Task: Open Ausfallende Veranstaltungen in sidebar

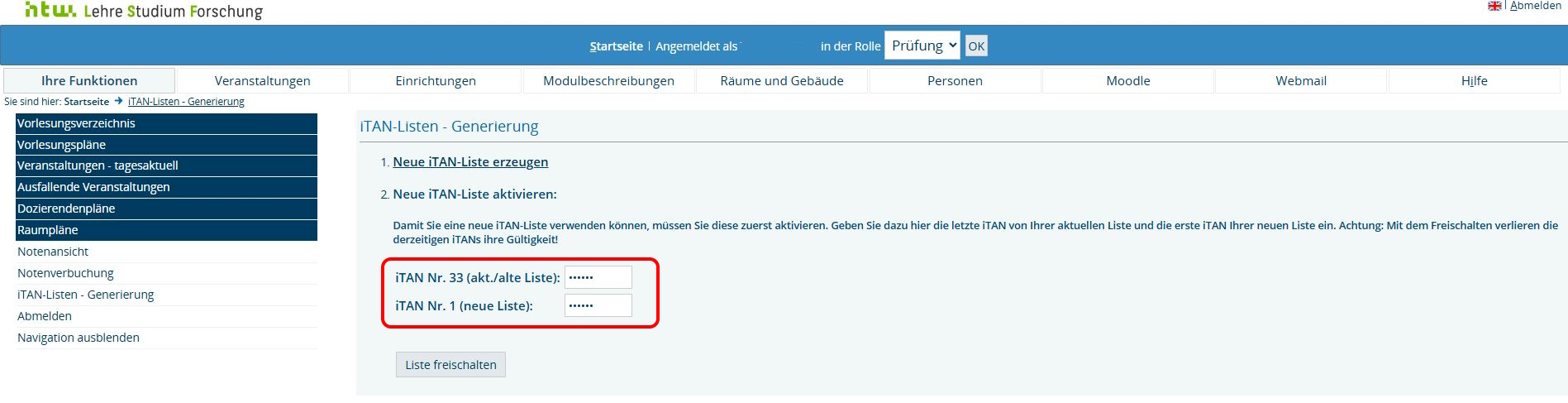Action: point(93,187)
